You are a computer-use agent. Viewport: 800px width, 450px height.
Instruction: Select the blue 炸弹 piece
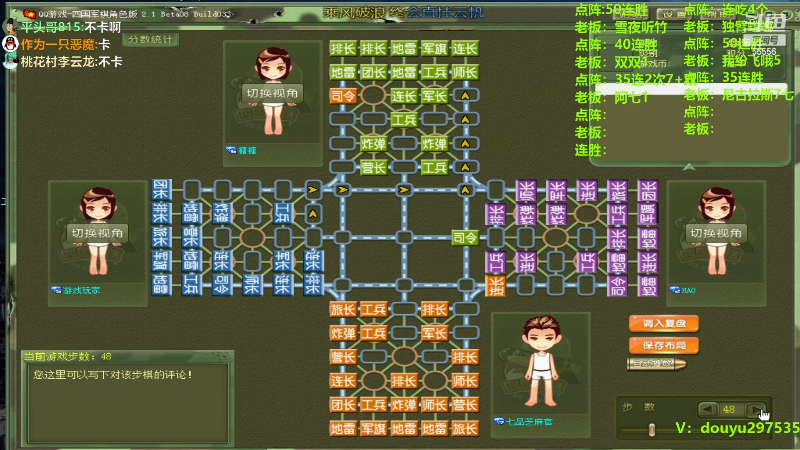click(222, 213)
